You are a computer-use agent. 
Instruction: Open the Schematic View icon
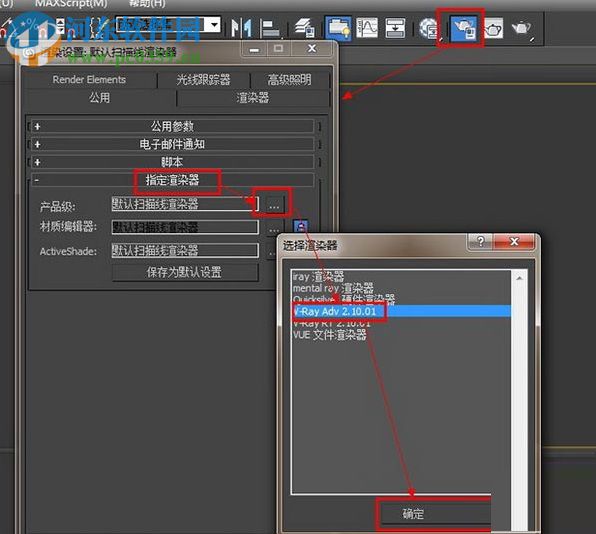point(395,28)
